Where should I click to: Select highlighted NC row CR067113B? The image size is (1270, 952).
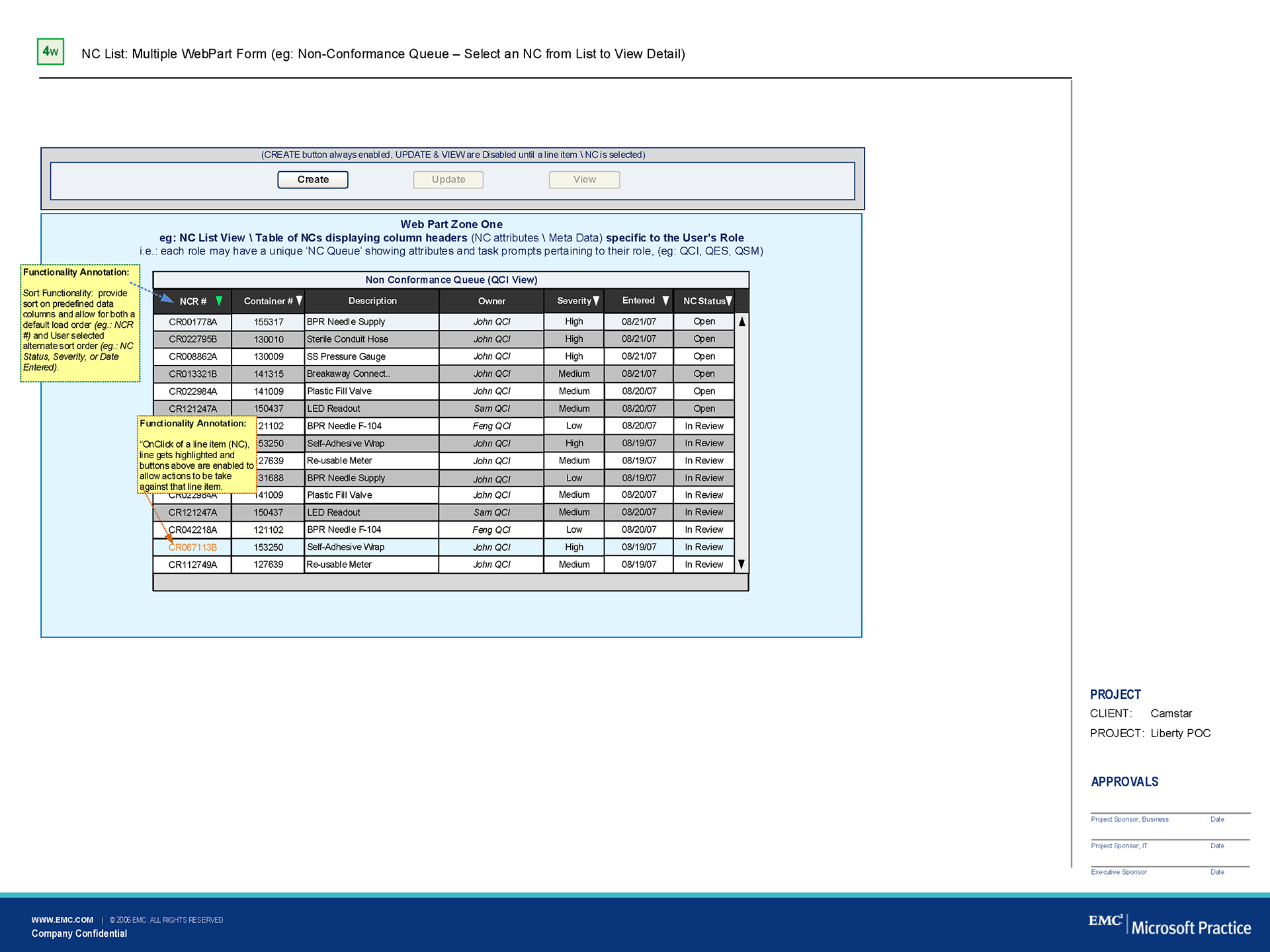pos(192,547)
